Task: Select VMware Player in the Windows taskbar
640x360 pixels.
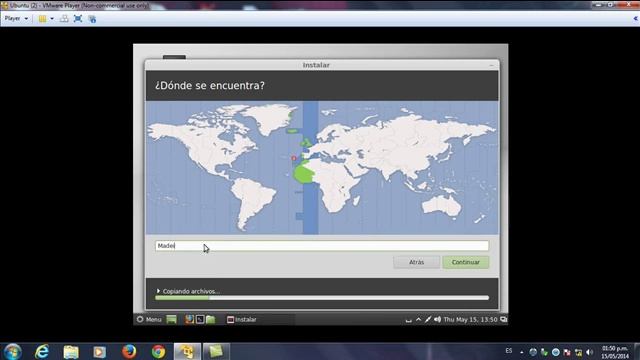Action: pyautogui.click(x=187, y=351)
